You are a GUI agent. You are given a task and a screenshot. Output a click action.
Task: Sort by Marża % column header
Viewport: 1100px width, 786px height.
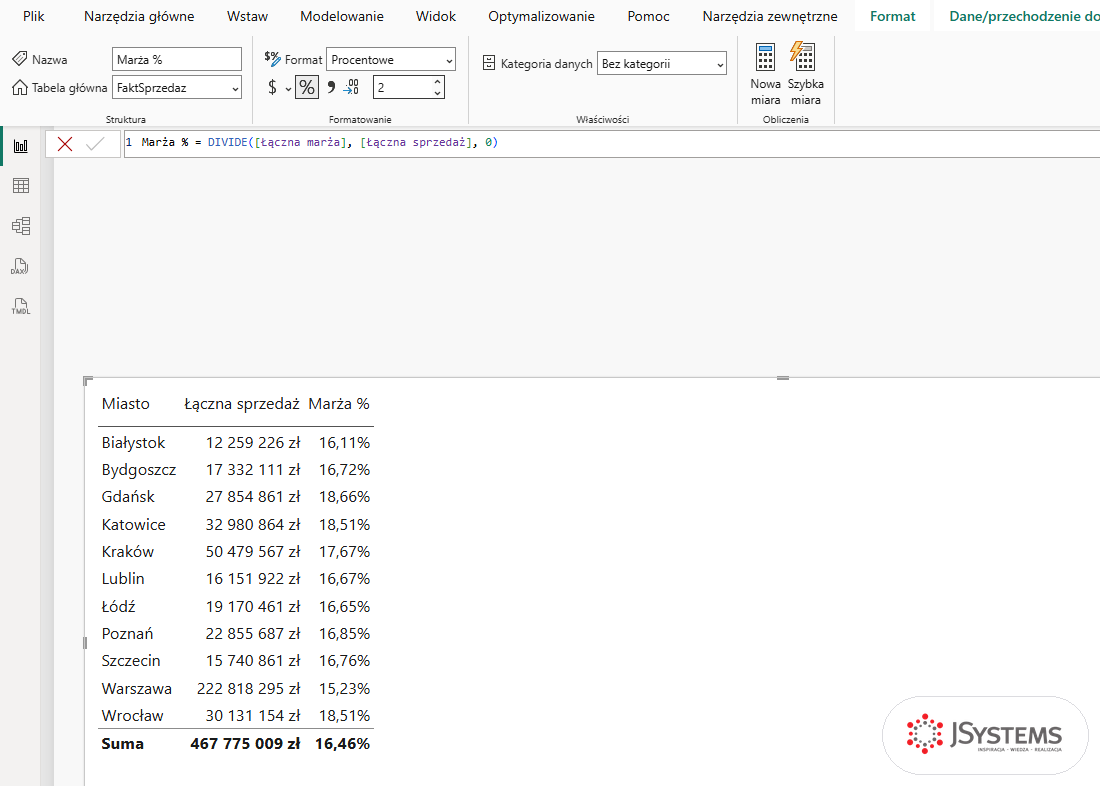(x=339, y=404)
